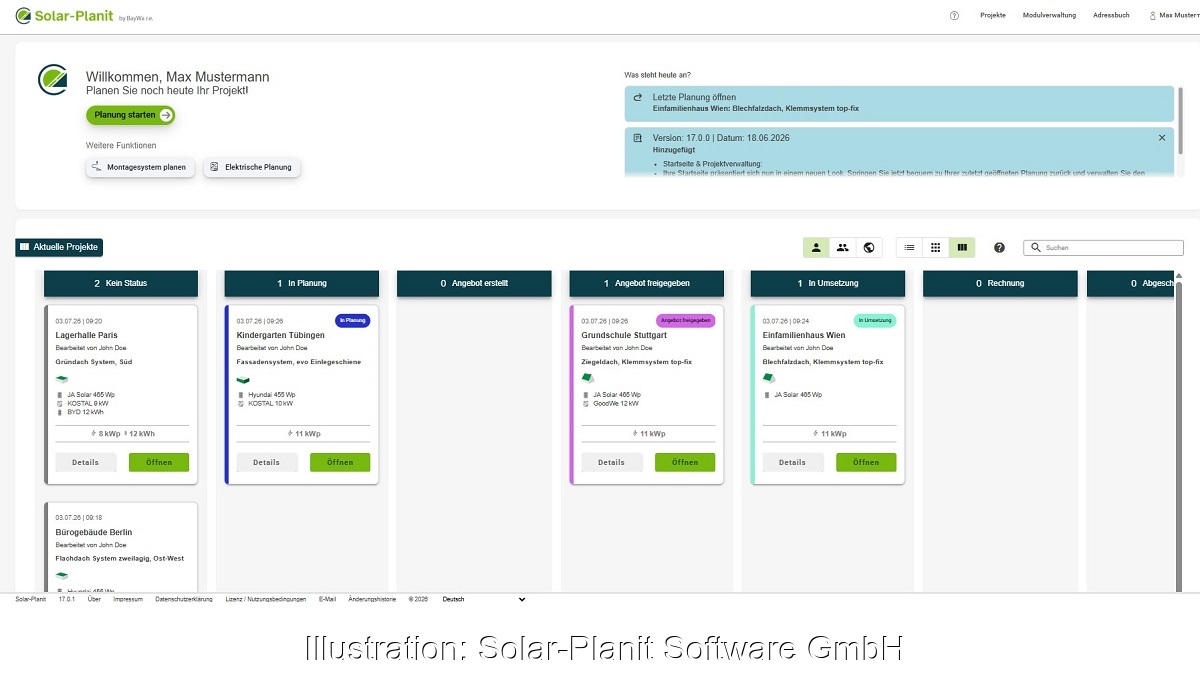Click Elektrische Planung button
The width and height of the screenshot is (1200, 680).
pyautogui.click(x=252, y=167)
